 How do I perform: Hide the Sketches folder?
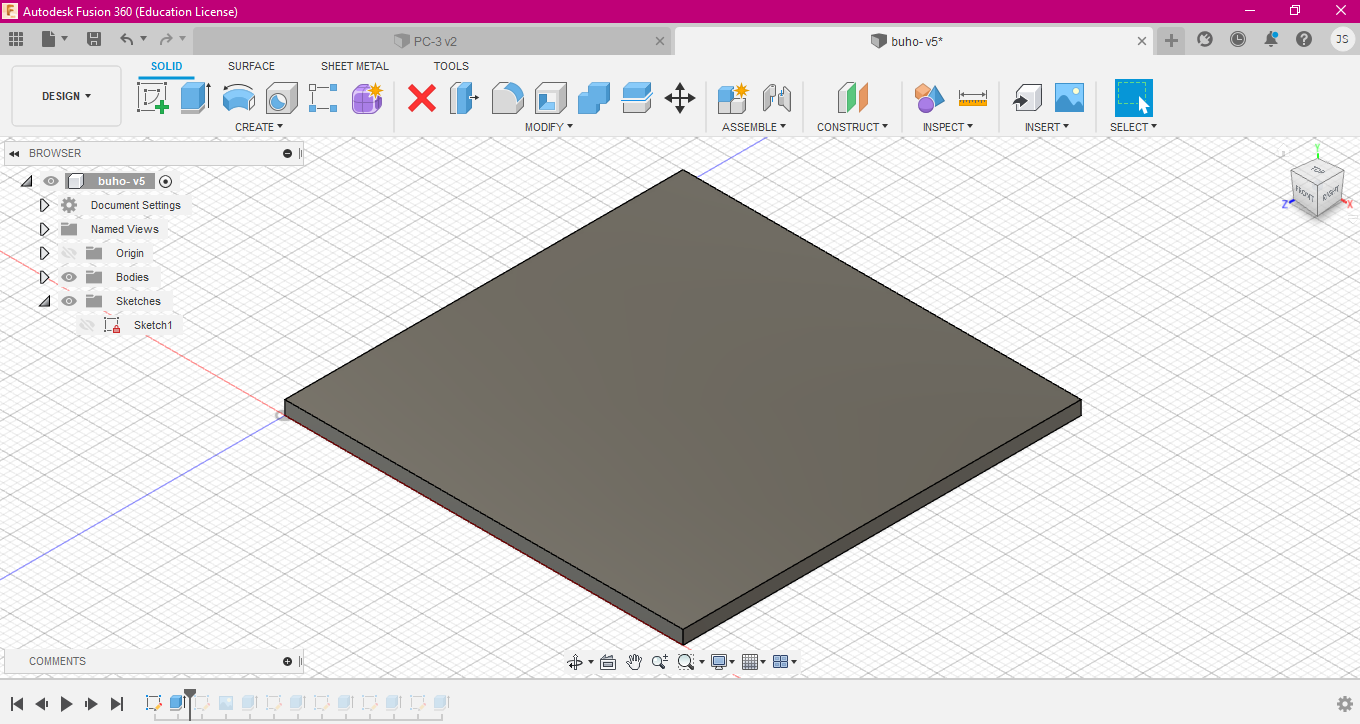69,301
